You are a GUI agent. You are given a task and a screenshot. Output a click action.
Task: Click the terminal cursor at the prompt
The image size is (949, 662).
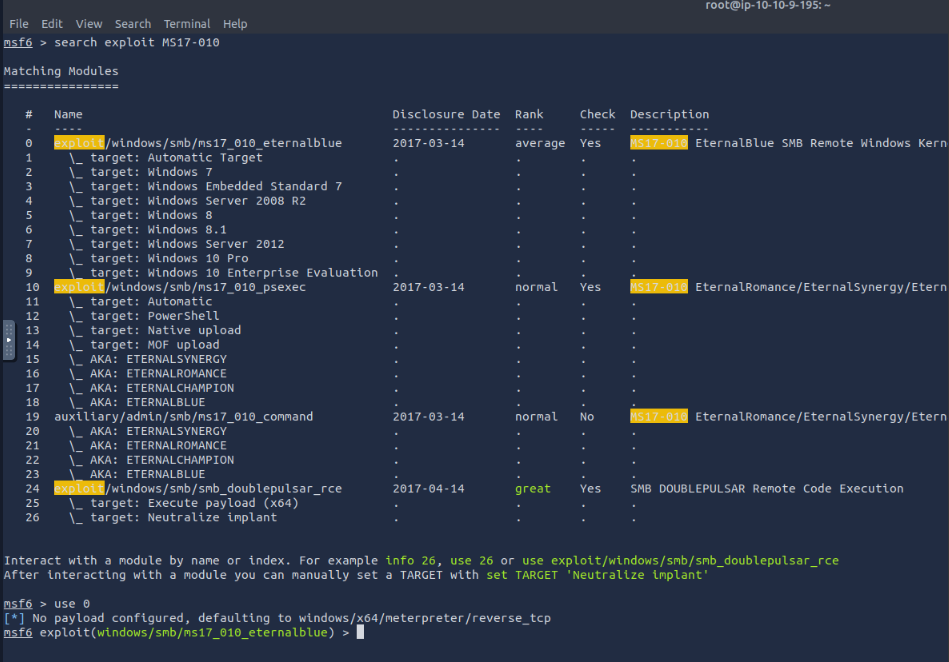[360, 633]
